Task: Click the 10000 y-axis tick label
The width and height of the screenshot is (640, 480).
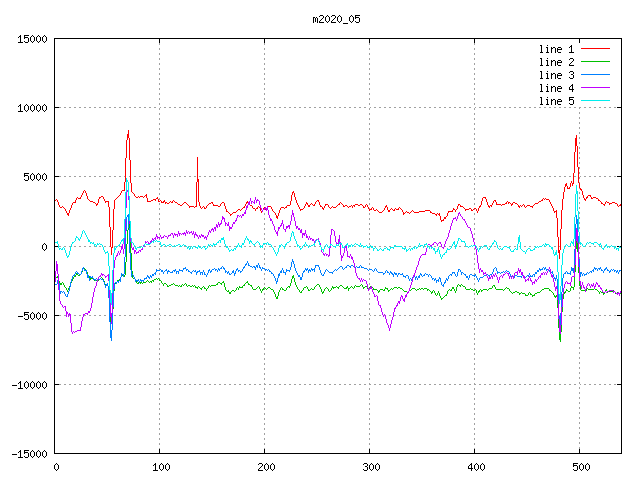Action: tap(32, 108)
